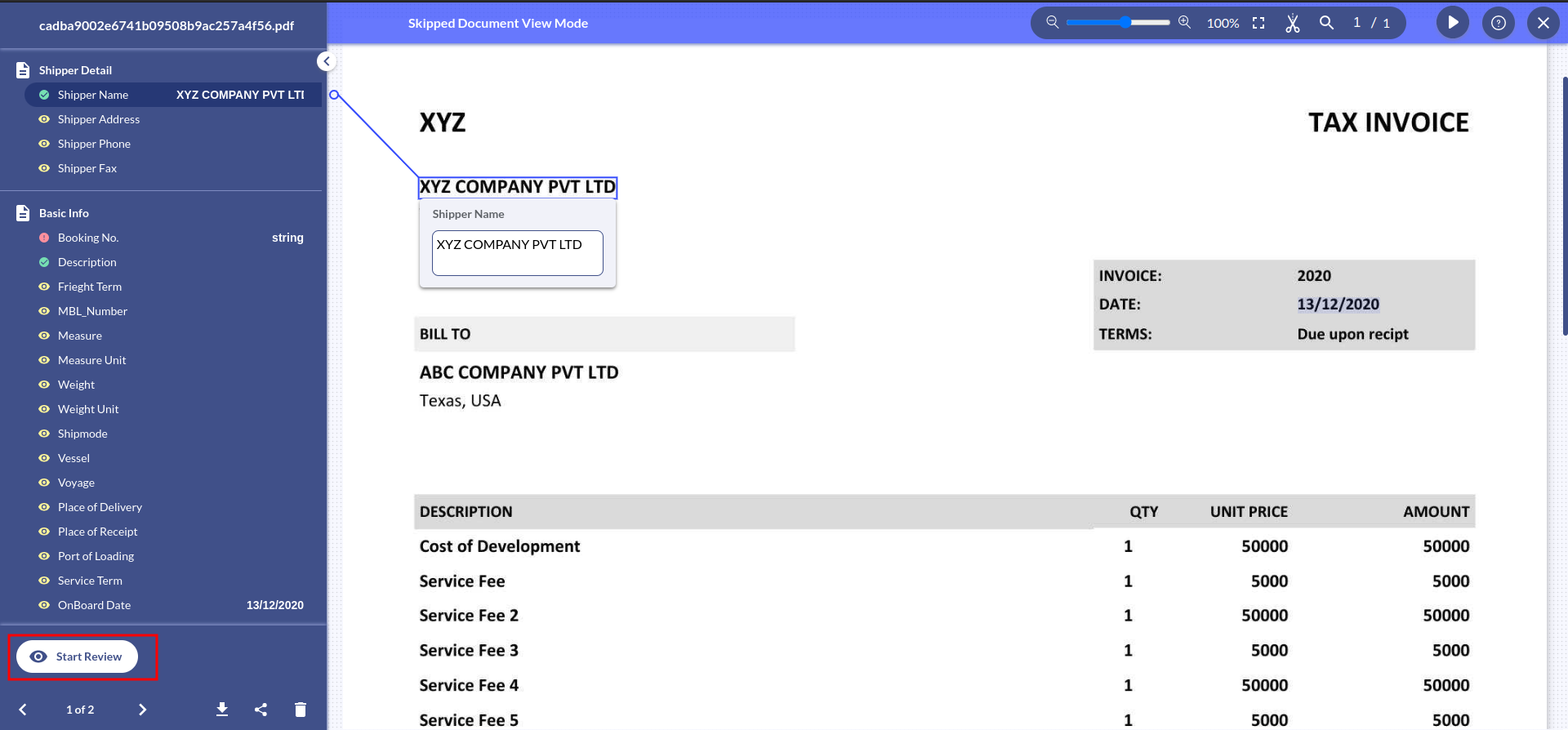This screenshot has width=1568, height=730.
Task: Select the Shipper Name field row
Action: point(172,95)
